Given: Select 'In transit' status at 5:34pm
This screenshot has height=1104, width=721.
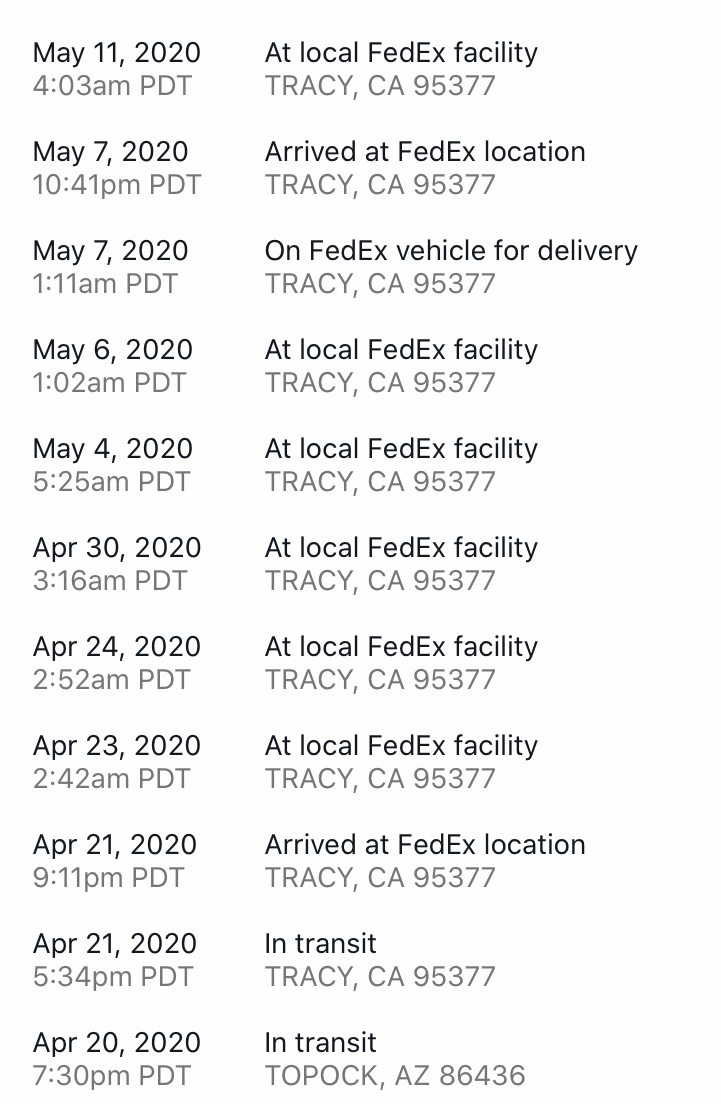Looking at the screenshot, I should [x=320, y=944].
